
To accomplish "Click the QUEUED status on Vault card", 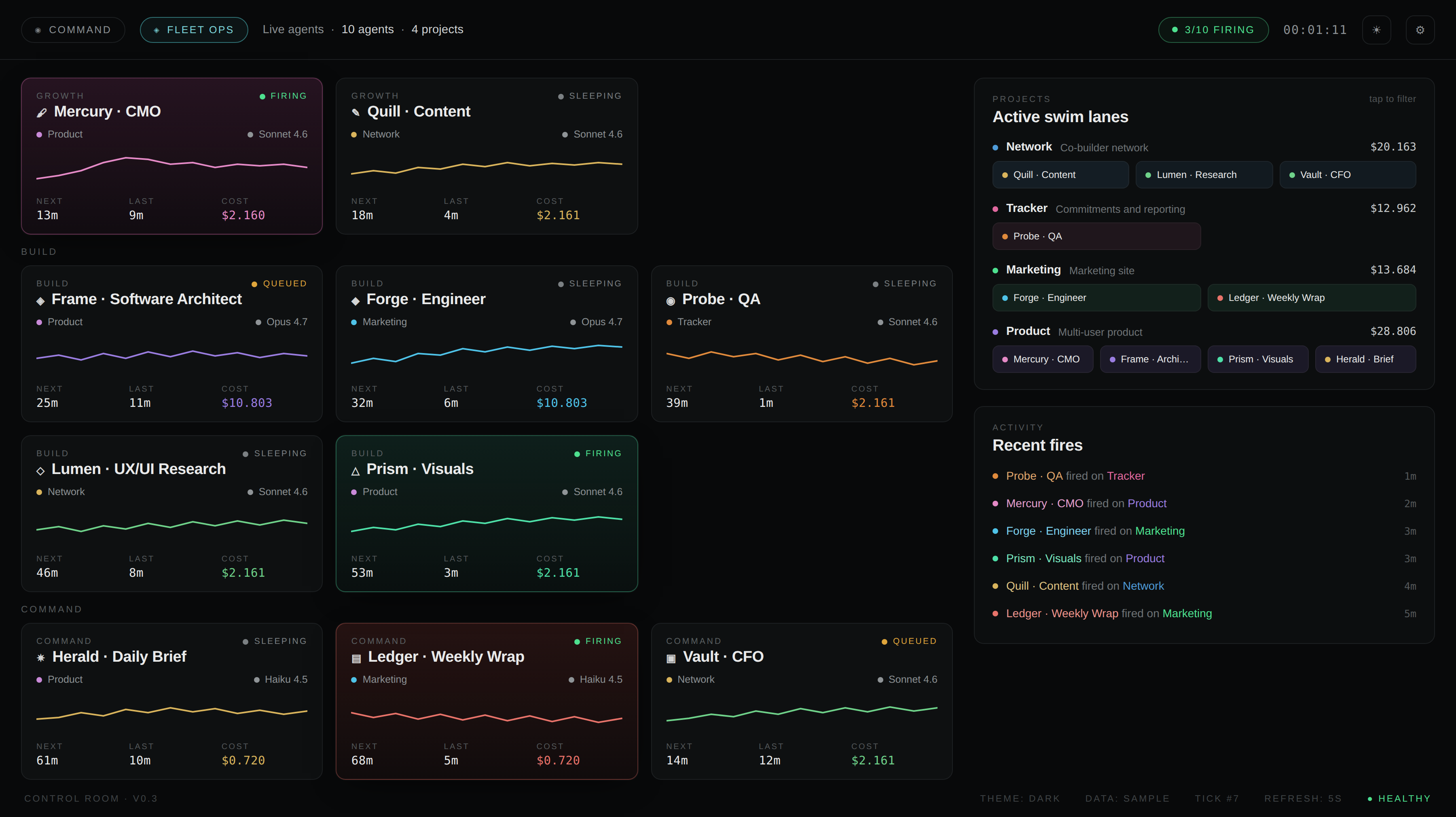I will pyautogui.click(x=910, y=641).
